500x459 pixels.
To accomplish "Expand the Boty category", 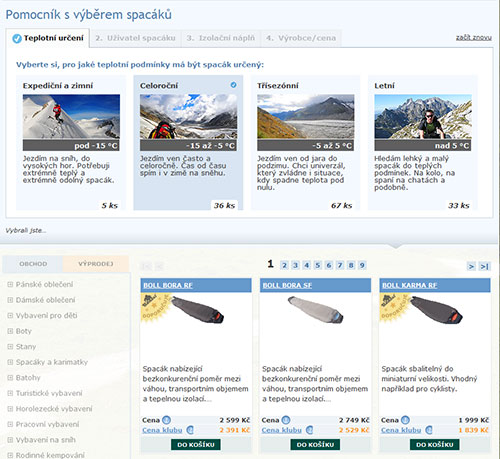I will coord(10,331).
